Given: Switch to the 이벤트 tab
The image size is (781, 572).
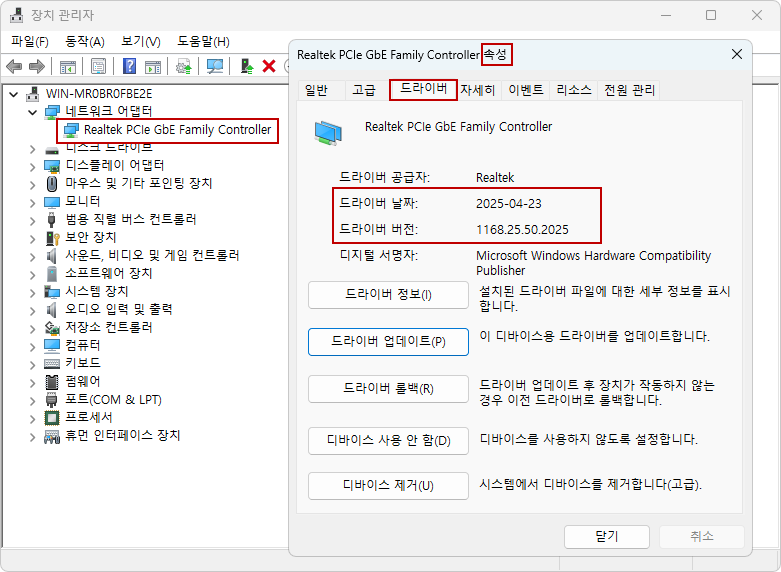Looking at the screenshot, I should click(525, 90).
